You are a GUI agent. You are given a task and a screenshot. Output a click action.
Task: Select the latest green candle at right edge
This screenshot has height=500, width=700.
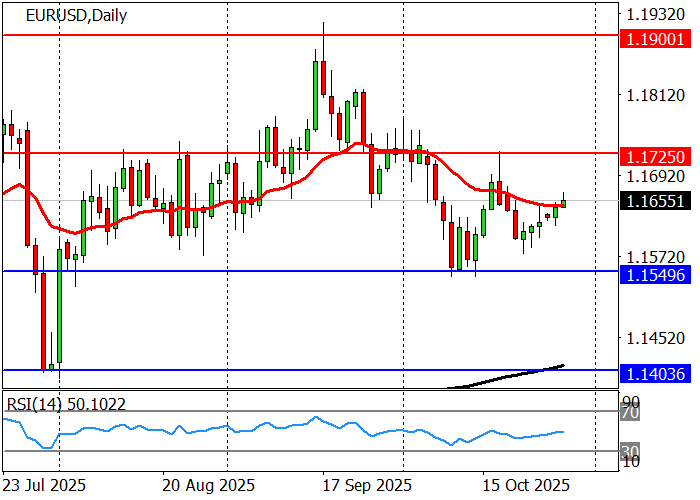564,203
